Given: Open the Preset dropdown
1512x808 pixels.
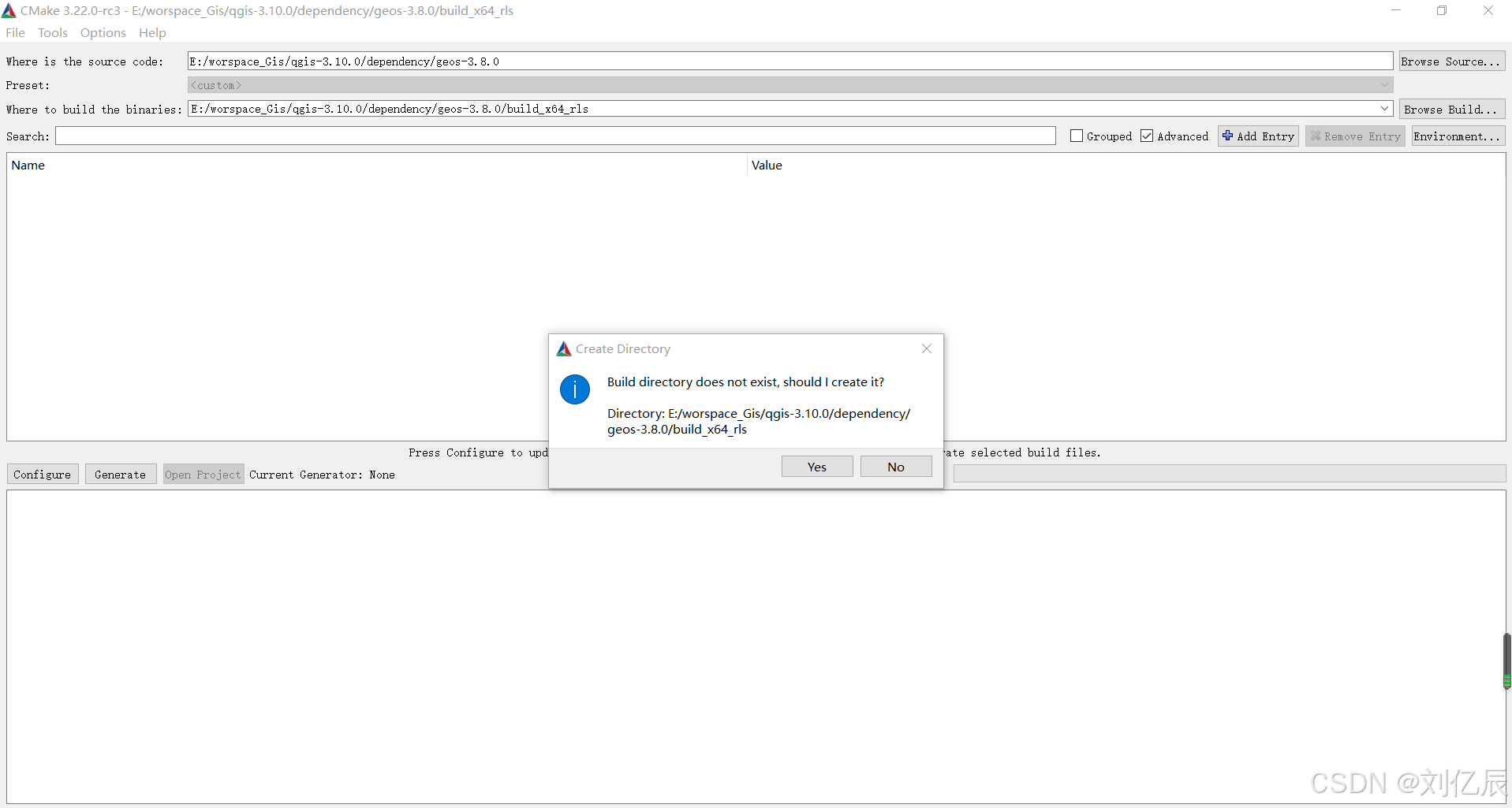Looking at the screenshot, I should tap(790, 84).
